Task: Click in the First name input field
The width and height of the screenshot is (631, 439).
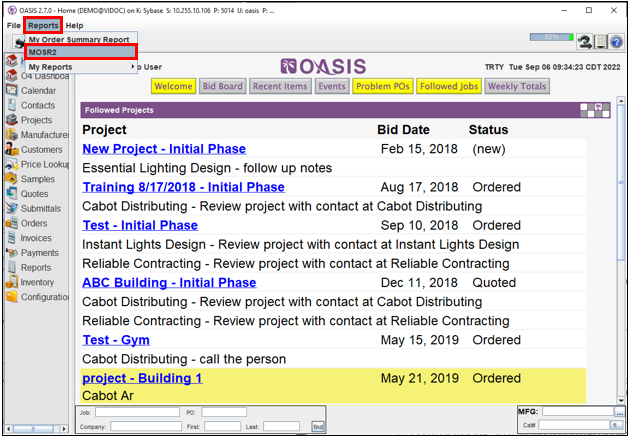Action: click(x=223, y=426)
